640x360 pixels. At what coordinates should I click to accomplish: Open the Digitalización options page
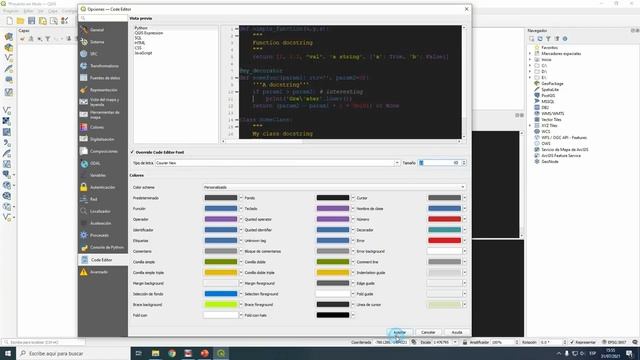coord(102,139)
